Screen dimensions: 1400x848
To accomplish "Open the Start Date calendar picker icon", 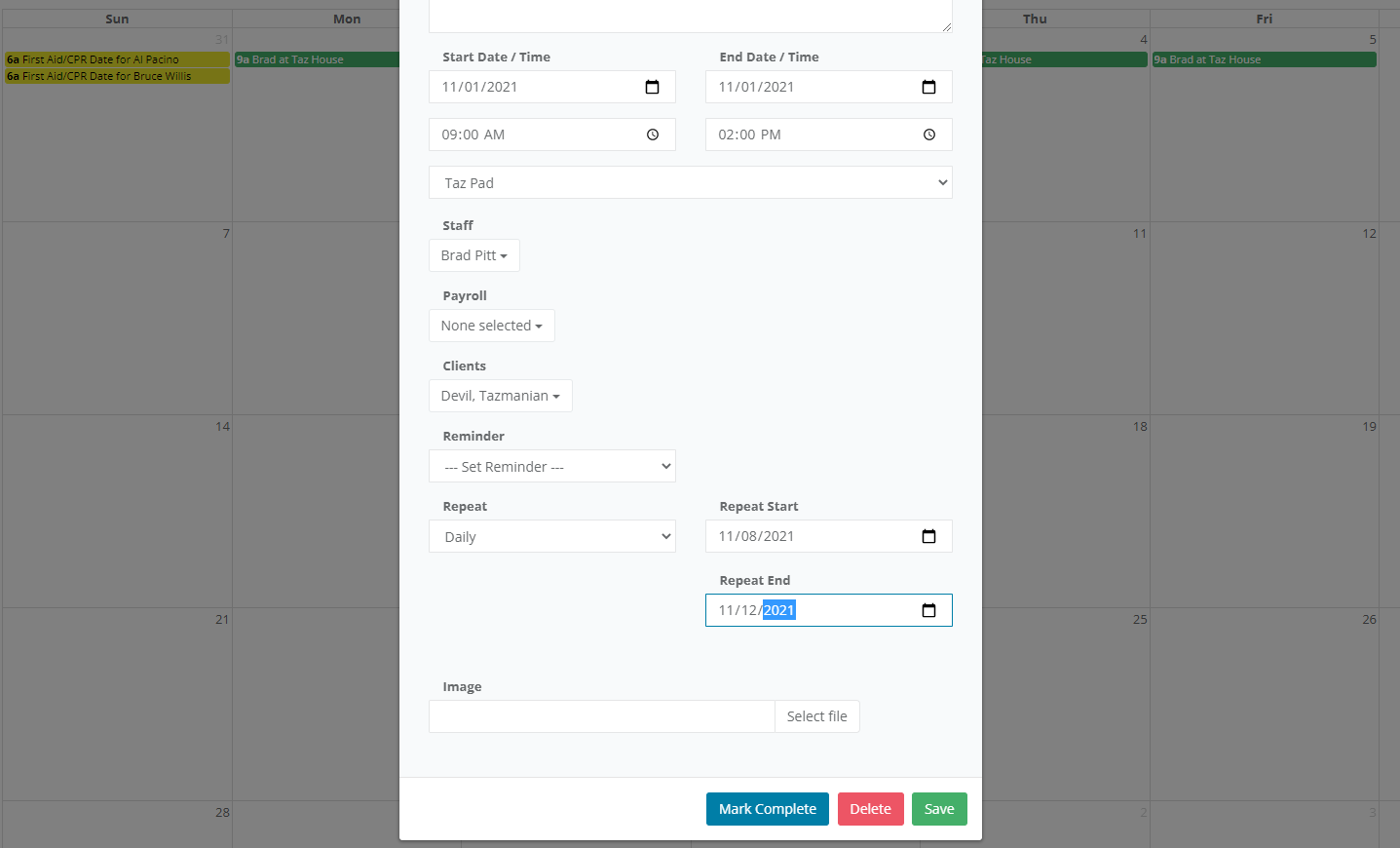I will (652, 87).
